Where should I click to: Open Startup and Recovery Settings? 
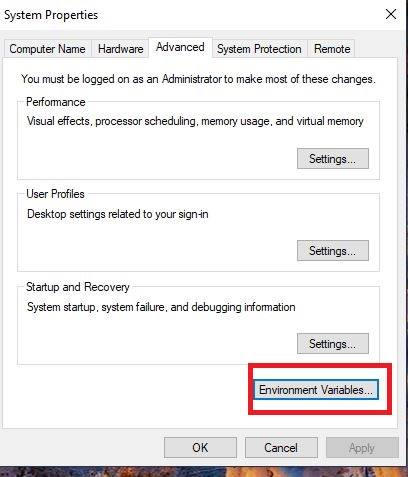(x=333, y=343)
